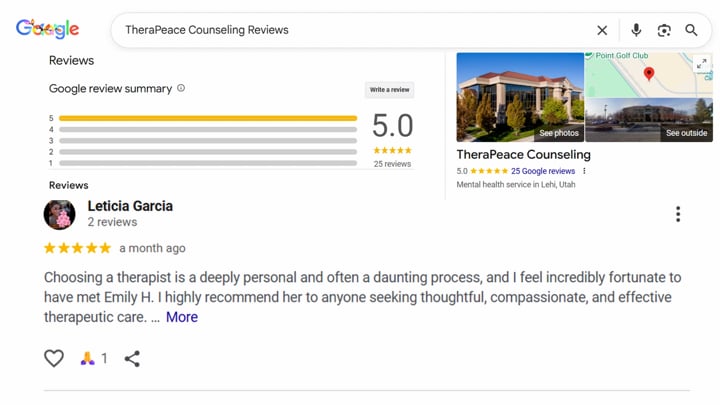
Task: Like the review with the heart
Action: [x=54, y=358]
